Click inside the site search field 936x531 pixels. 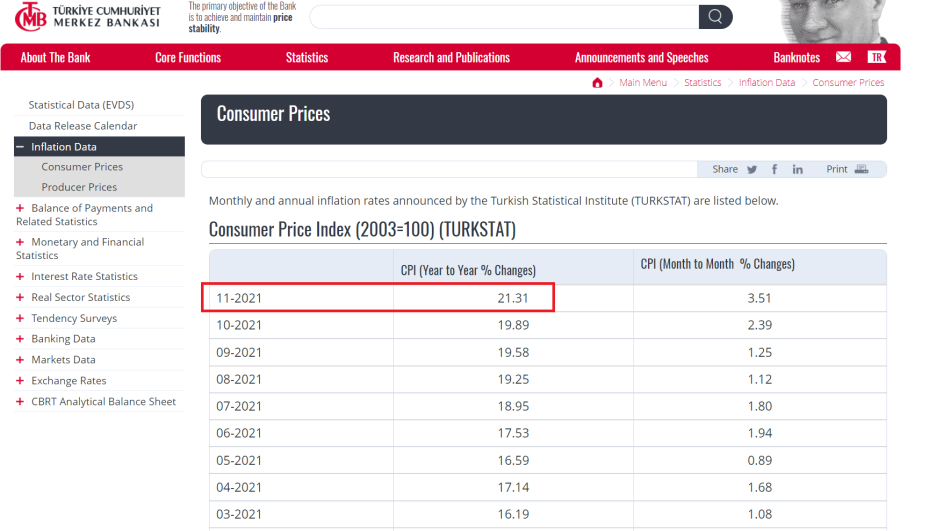(504, 17)
